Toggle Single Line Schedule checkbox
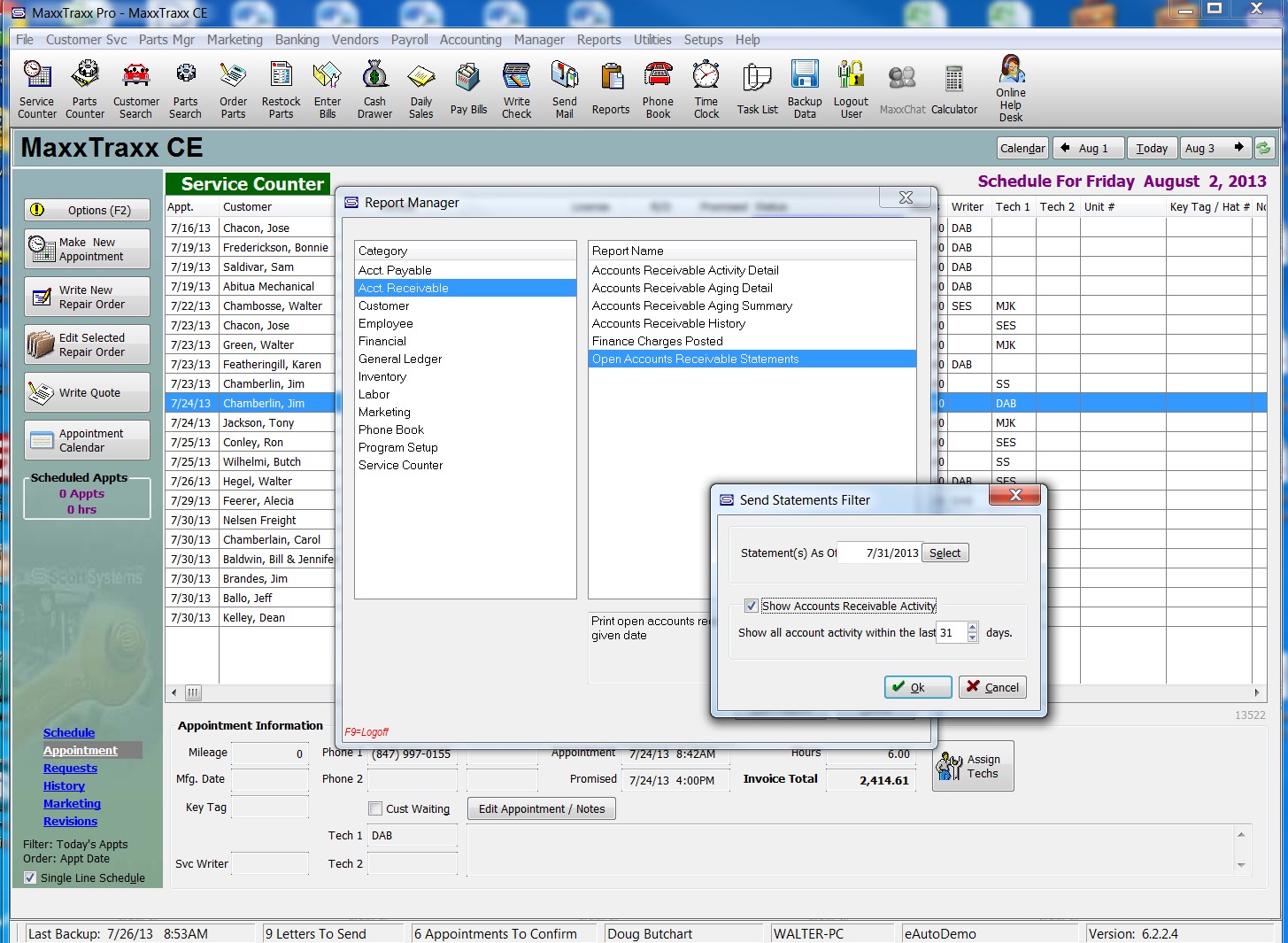Image resolution: width=1288 pixels, height=943 pixels. coord(30,877)
